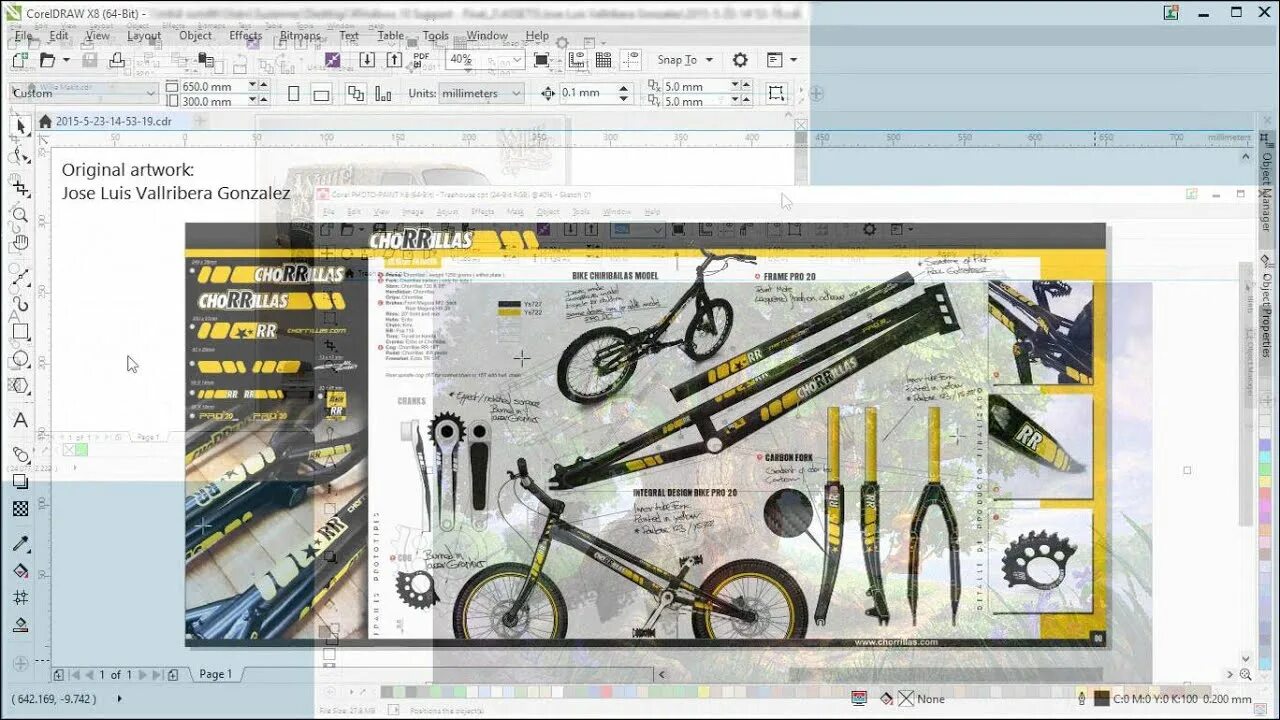Click the Application launcher icon
This screenshot has width=1280, height=720.
tap(775, 60)
